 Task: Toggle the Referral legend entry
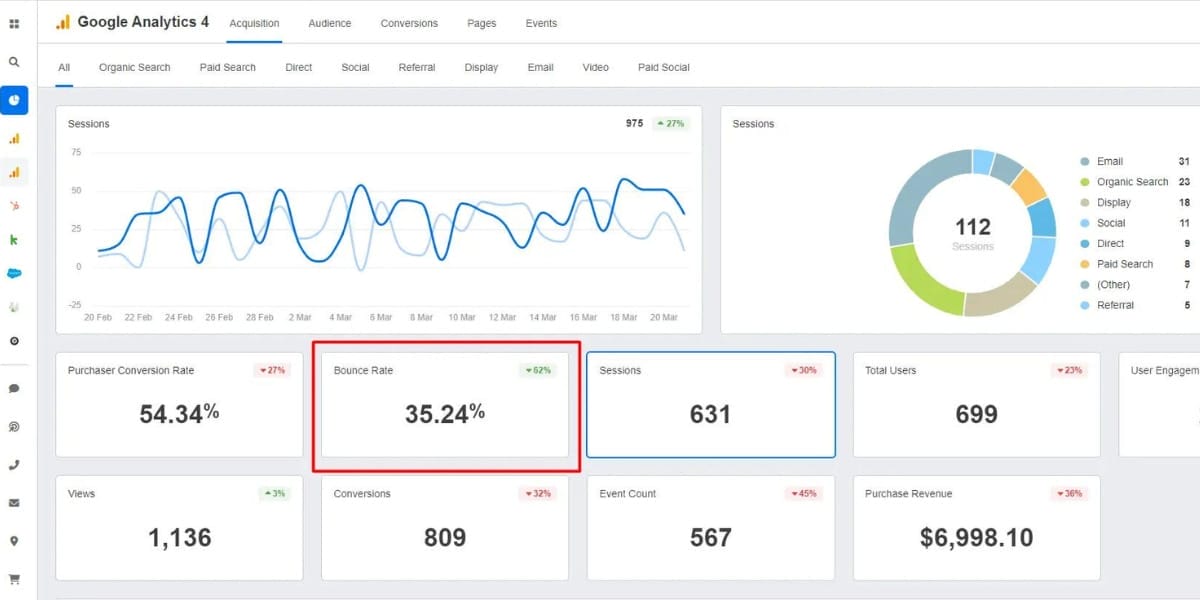1117,305
